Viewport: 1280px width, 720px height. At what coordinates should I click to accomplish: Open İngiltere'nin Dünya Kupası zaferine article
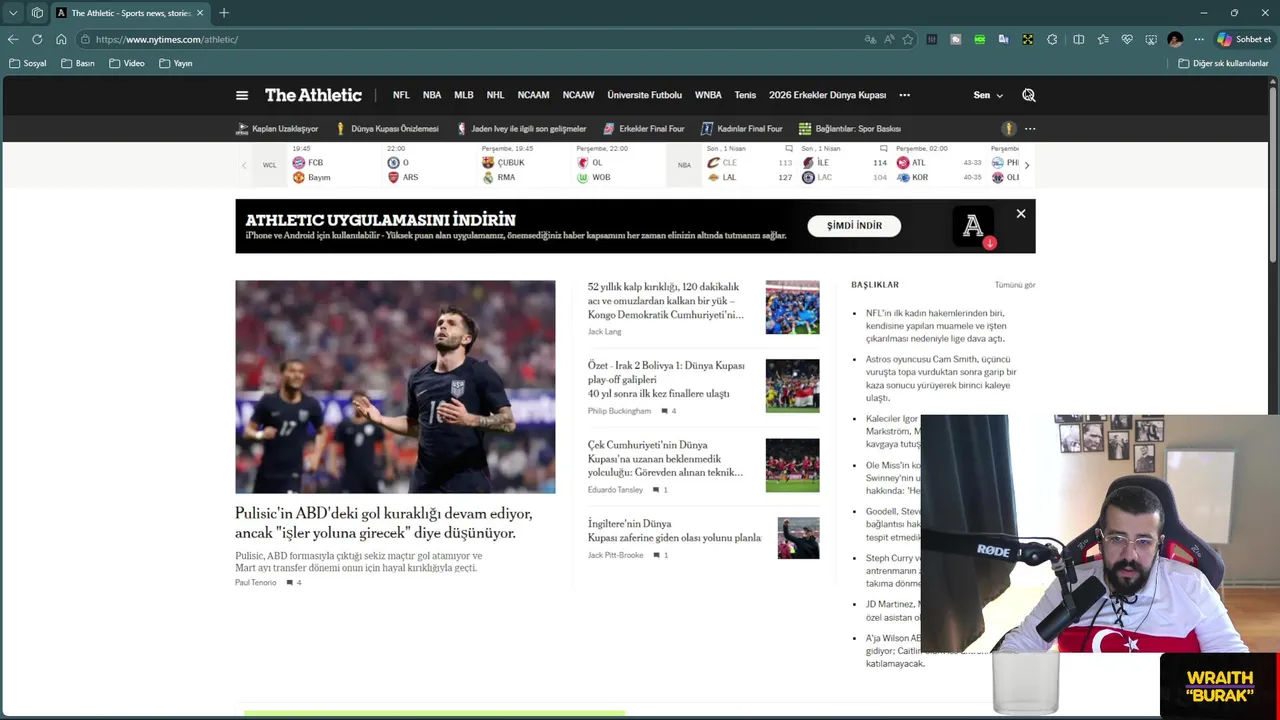[675, 531]
